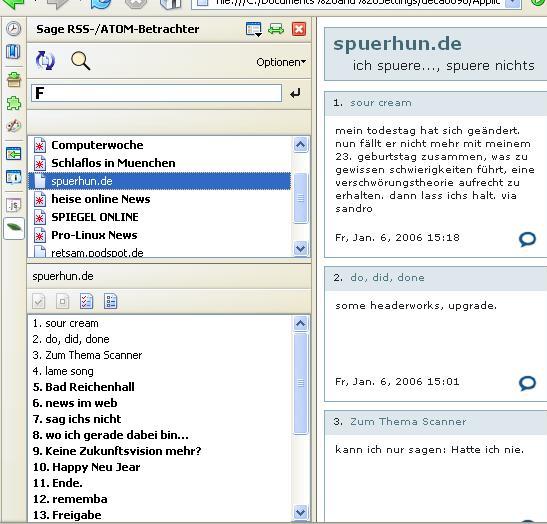The height and width of the screenshot is (524, 547).
Task: Click the item list scrollbar thumb
Action: click(300, 383)
